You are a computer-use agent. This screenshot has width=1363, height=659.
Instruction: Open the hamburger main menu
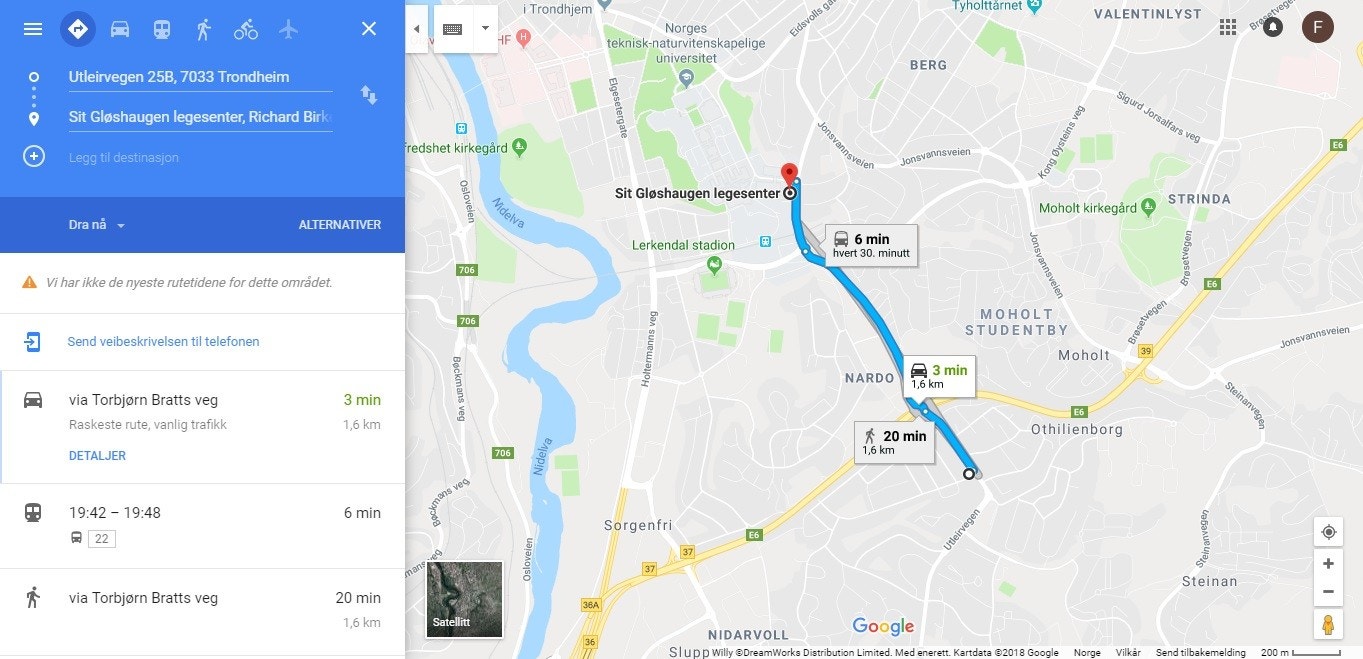33,29
